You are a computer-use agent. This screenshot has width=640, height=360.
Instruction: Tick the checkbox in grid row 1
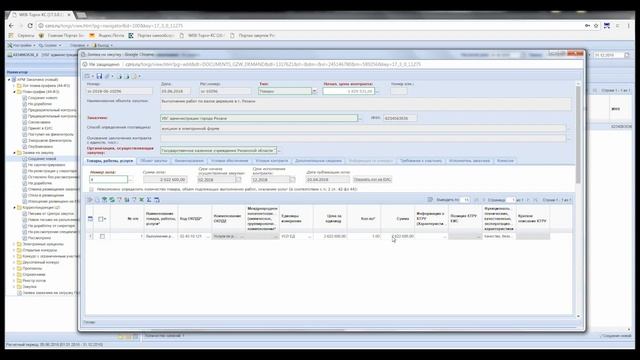(x=102, y=236)
